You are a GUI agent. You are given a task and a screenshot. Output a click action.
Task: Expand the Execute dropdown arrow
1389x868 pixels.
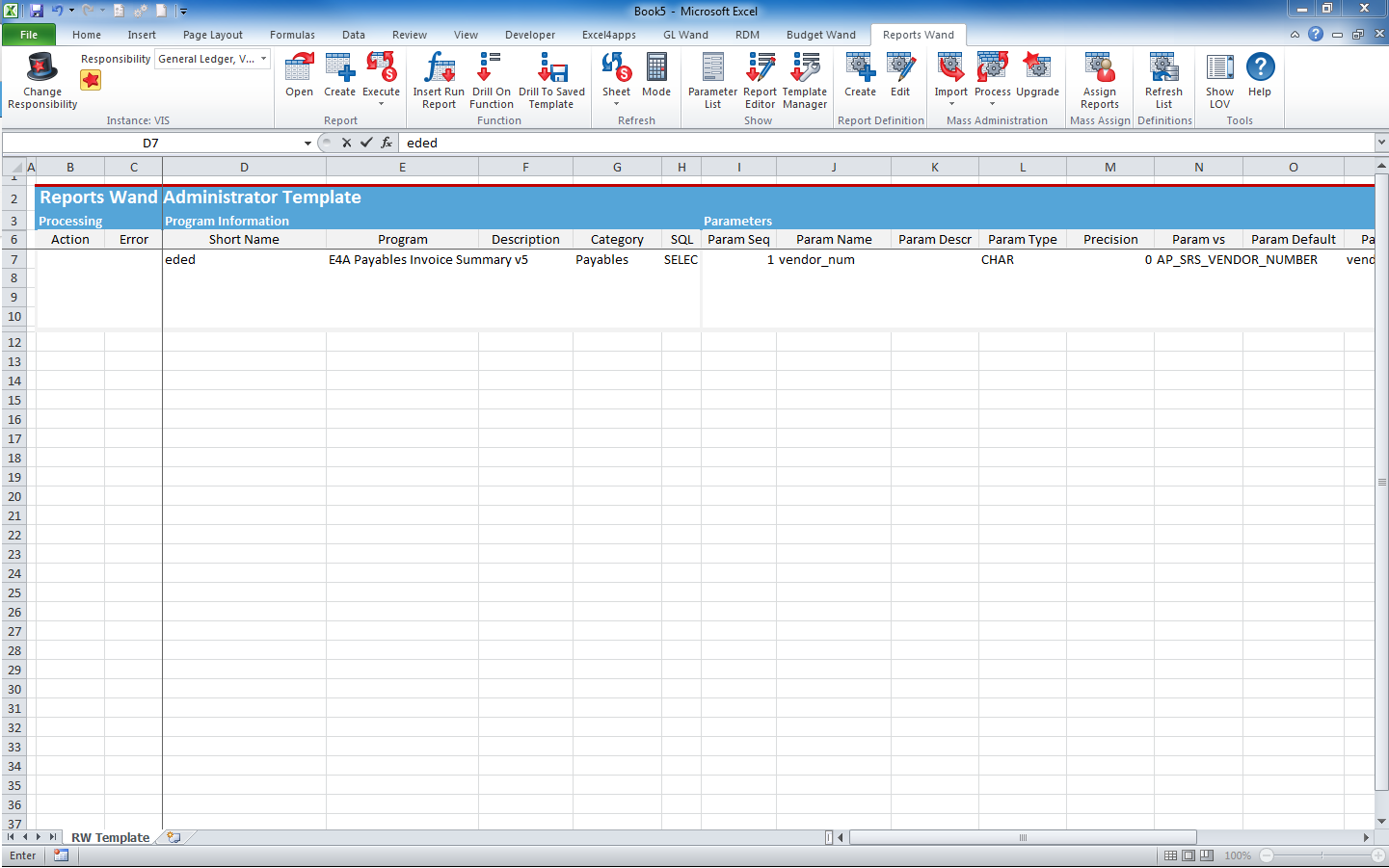pos(381,104)
